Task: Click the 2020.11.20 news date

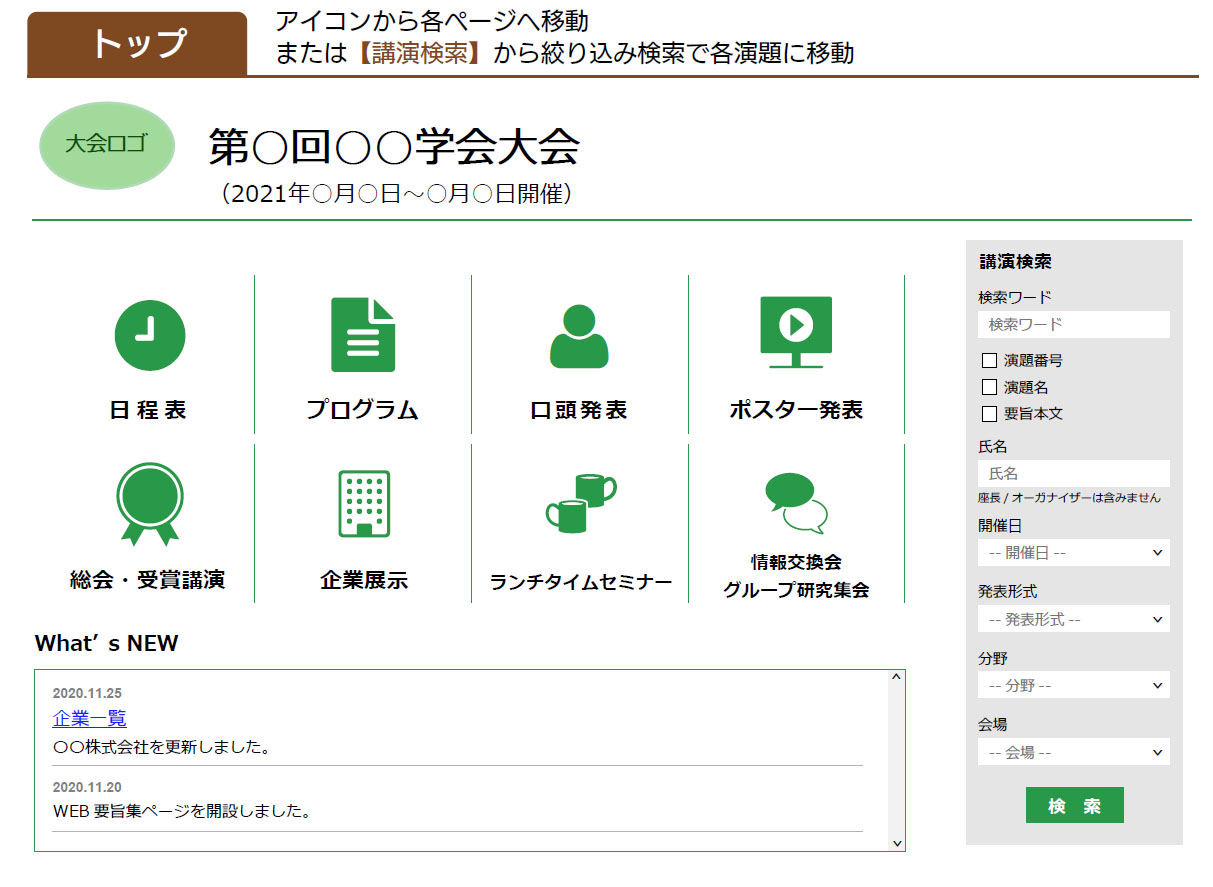Action: coord(87,787)
